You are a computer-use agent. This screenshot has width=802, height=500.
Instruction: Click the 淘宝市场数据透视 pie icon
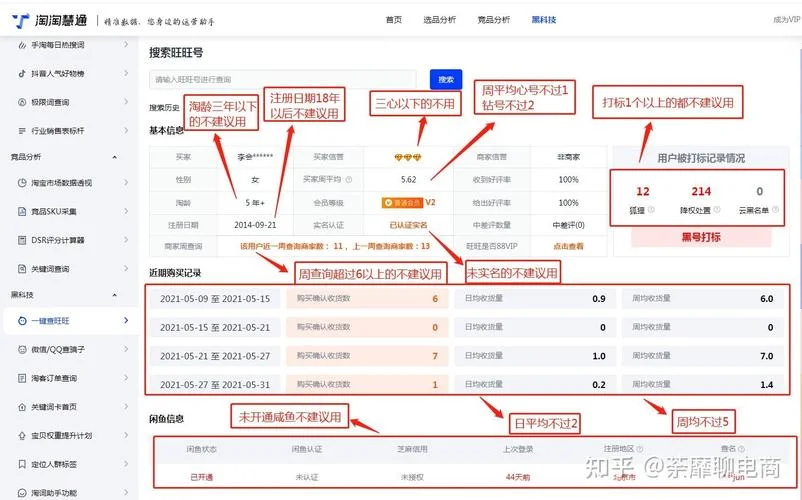[x=22, y=183]
